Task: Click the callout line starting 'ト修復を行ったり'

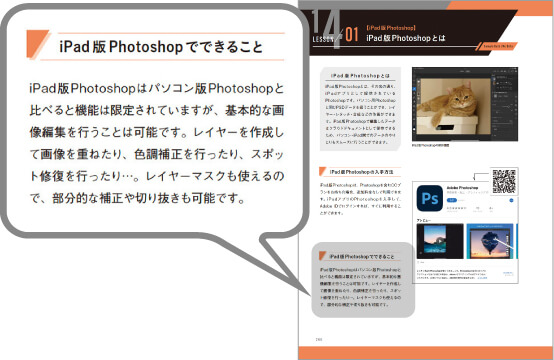Action: tap(157, 176)
